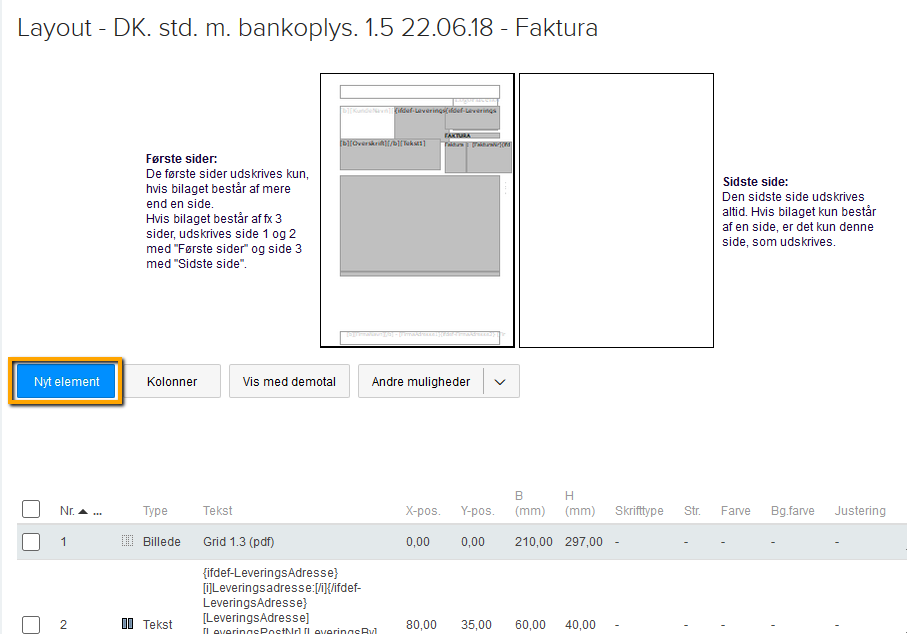Click the blank Sidste side page preview
907x634 pixels.
pyautogui.click(x=616, y=210)
